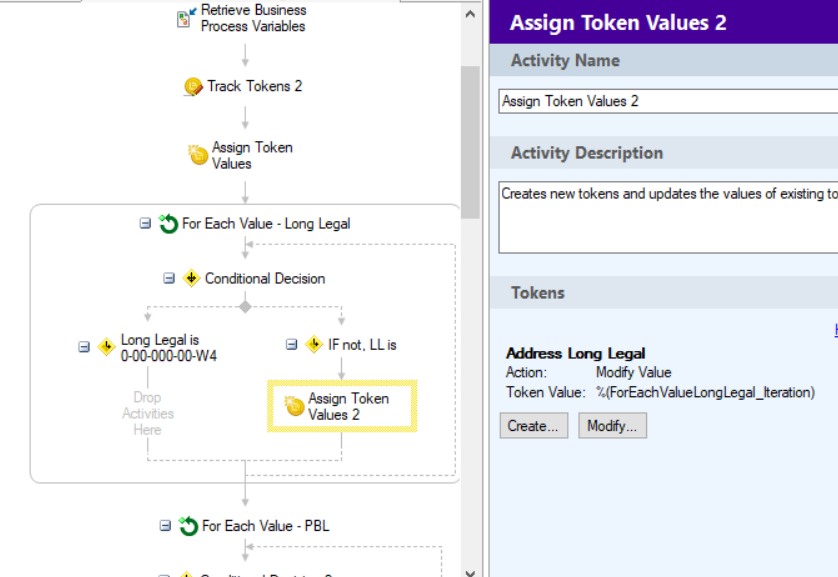Collapse the For Each Value - Long Legal loop
The image size is (838, 577).
[145, 223]
